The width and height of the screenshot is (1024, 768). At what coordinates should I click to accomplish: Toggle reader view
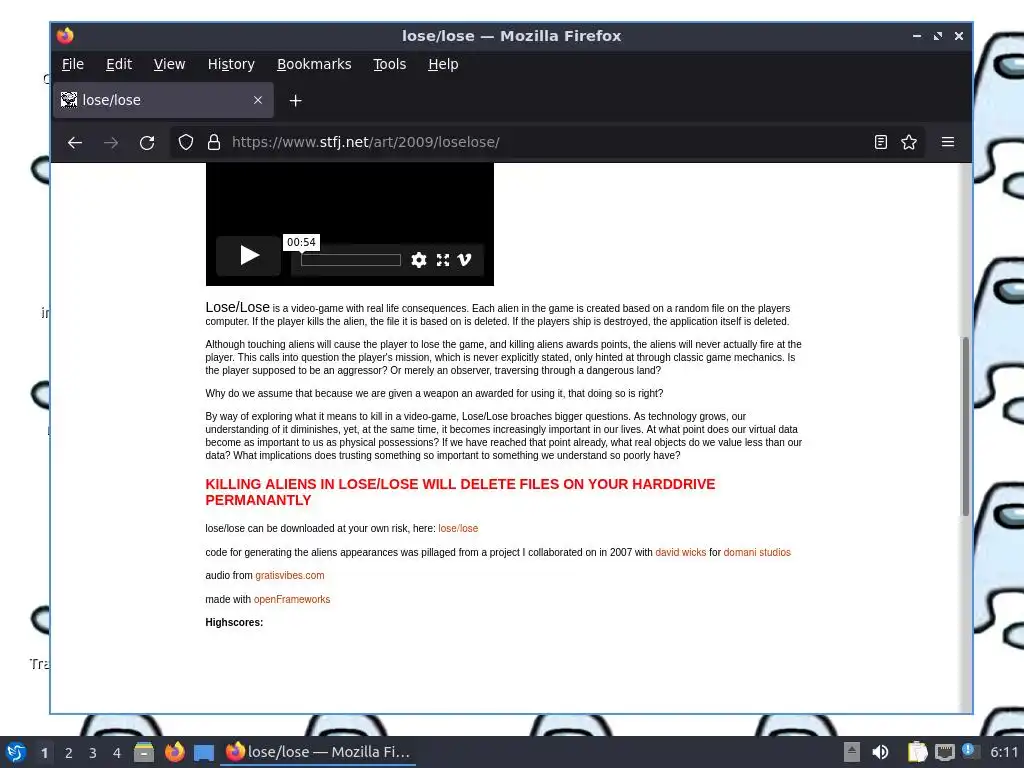880,142
